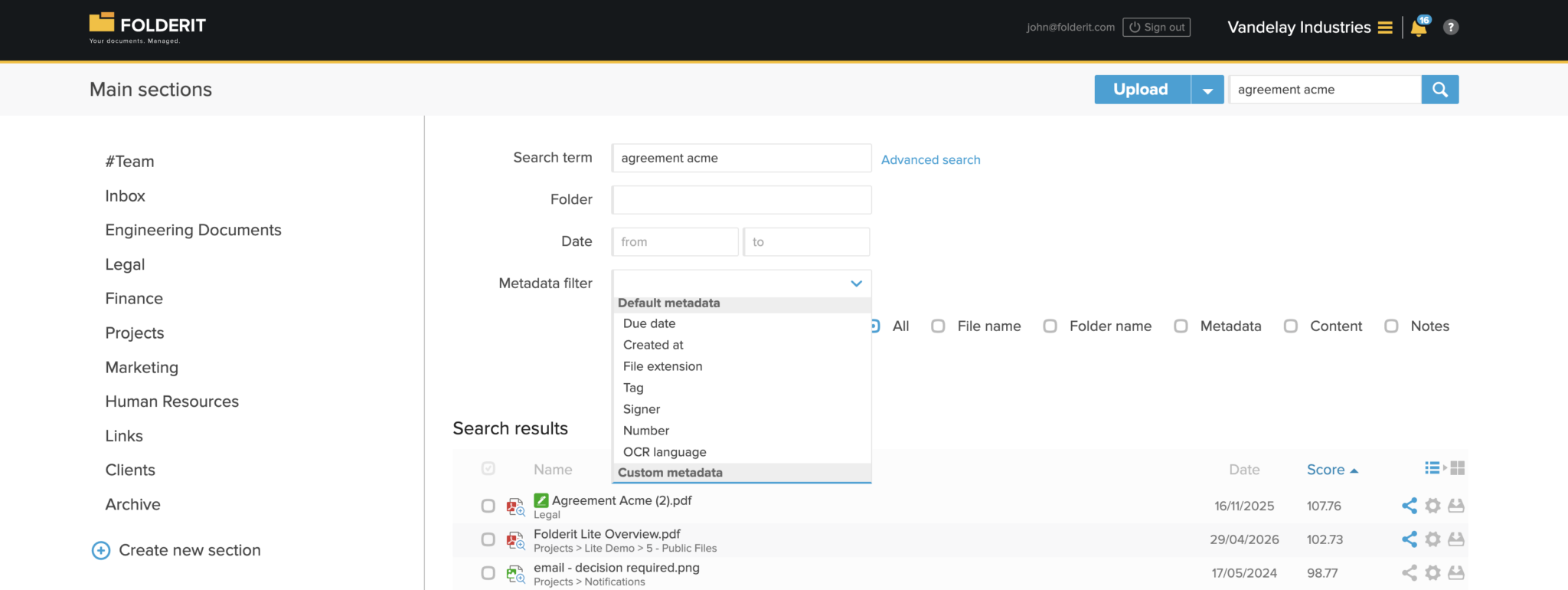
Task: Download Agreement Acme (2).pdf via tray icon
Action: [x=1456, y=506]
